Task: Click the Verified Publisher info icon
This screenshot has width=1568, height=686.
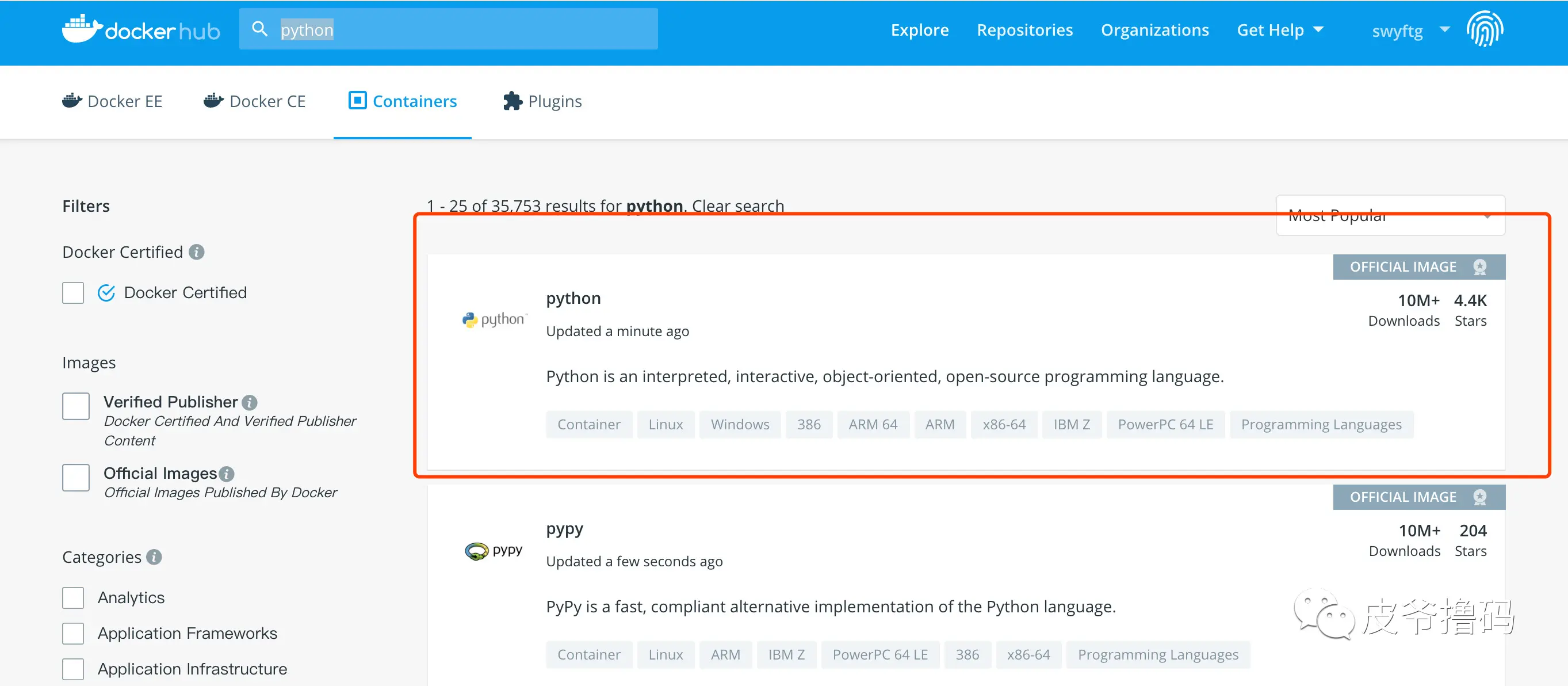Action: (x=250, y=403)
